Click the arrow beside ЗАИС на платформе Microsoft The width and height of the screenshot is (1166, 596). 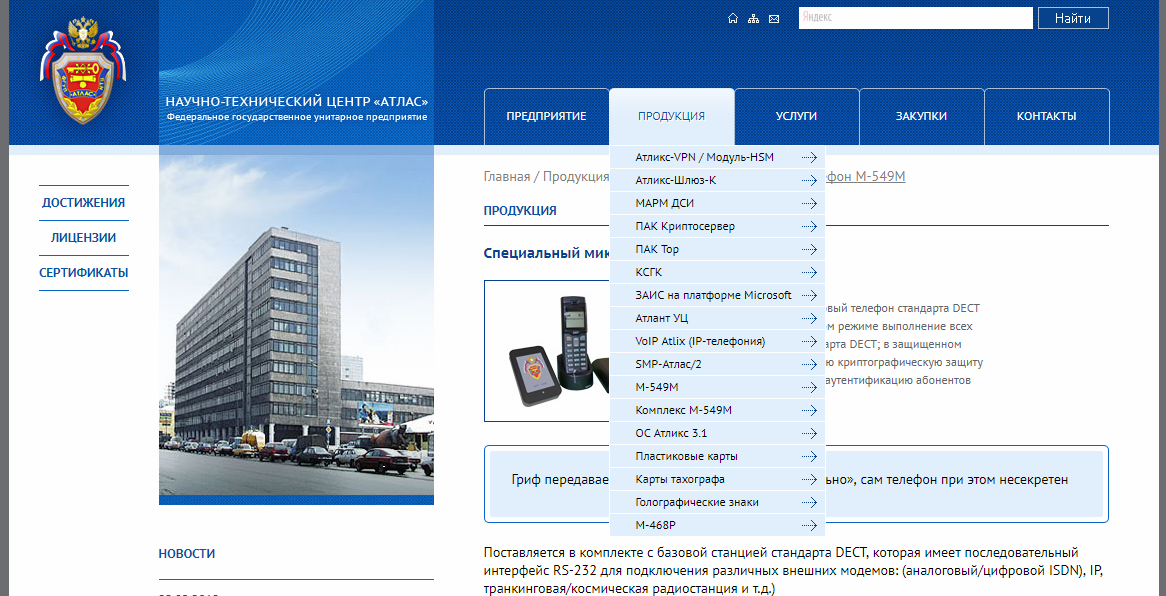[x=809, y=295]
